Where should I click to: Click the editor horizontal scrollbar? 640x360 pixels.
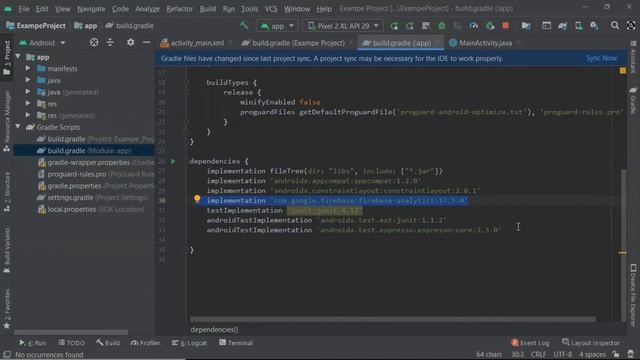[392, 319]
